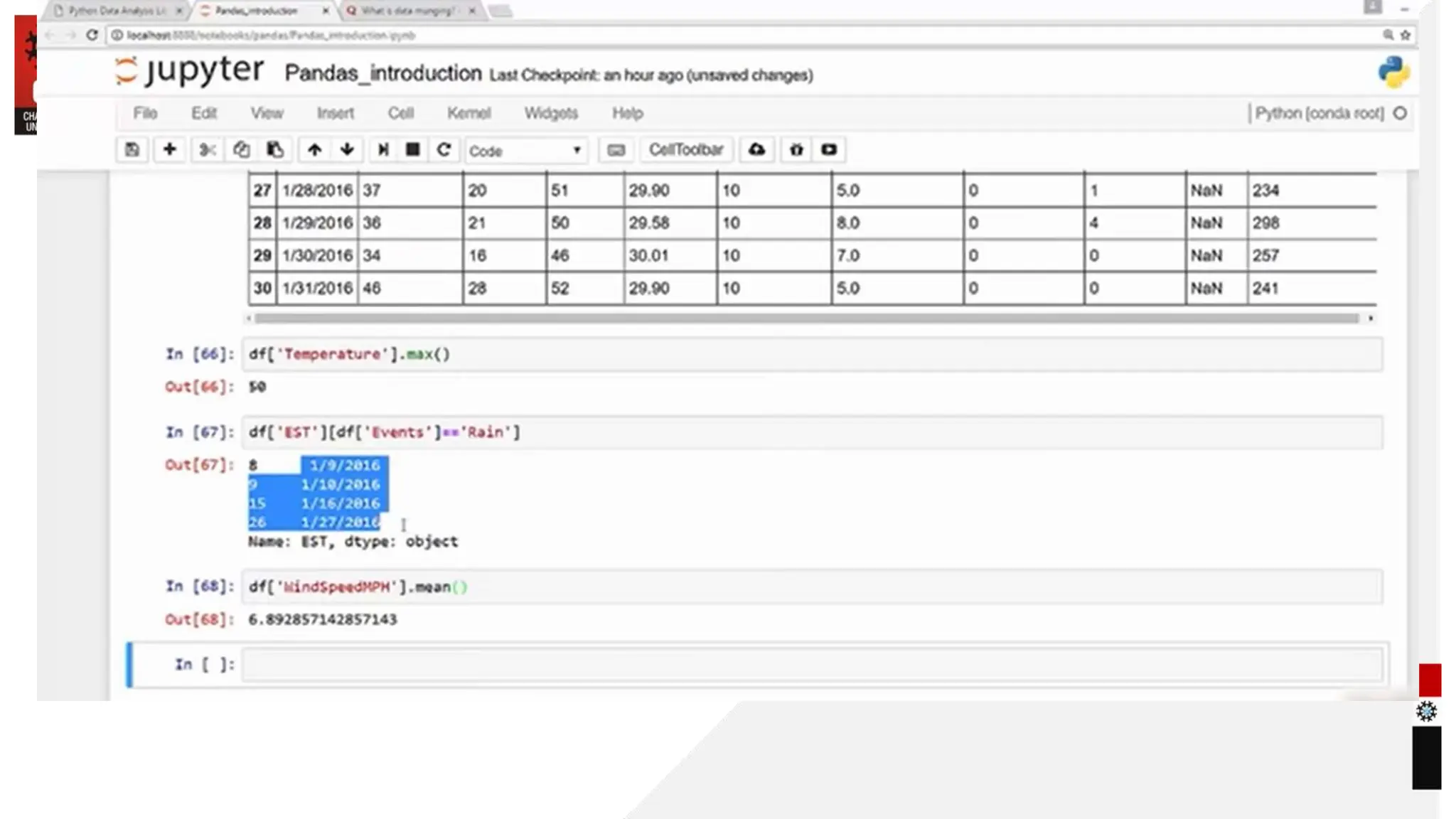Screen dimensions: 1456x819
Task: Paste cells below with the toolbar icon
Action: tap(275, 150)
